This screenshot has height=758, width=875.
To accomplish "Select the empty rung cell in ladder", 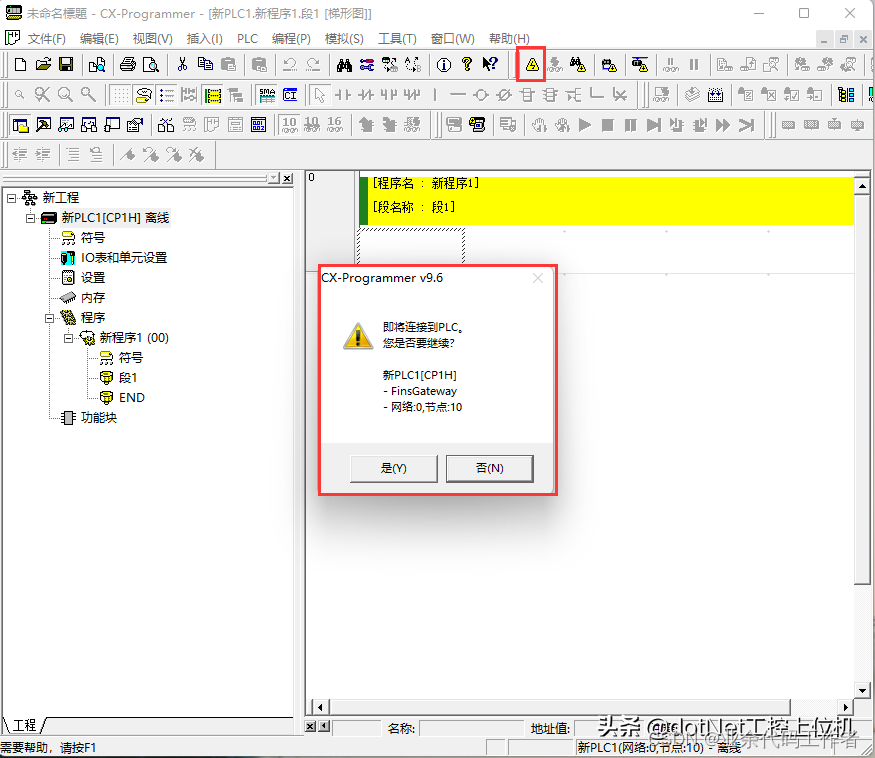I will coord(411,246).
